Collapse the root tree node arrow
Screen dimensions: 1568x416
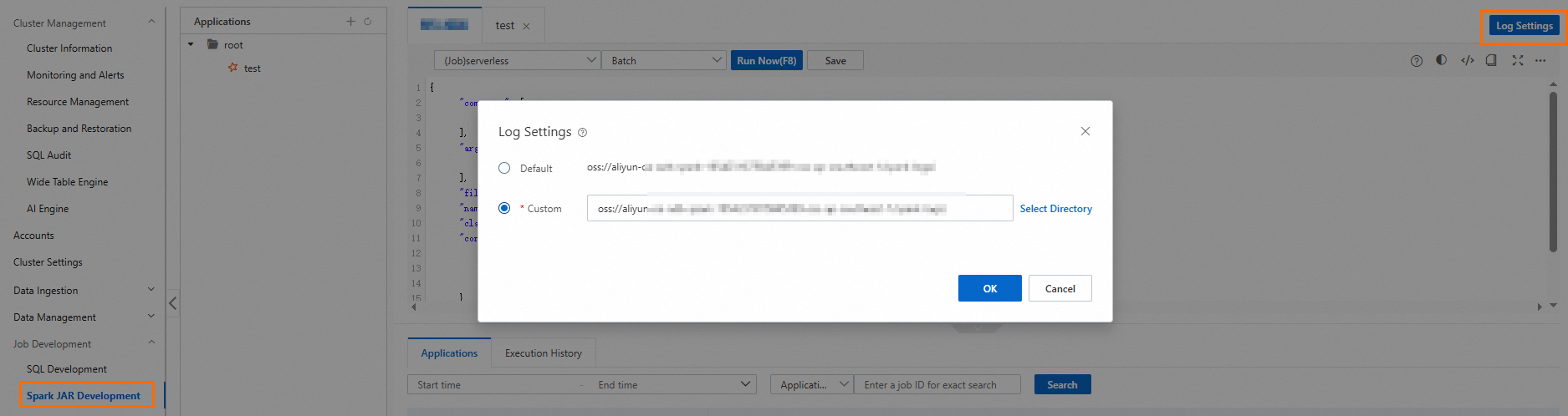tap(191, 45)
